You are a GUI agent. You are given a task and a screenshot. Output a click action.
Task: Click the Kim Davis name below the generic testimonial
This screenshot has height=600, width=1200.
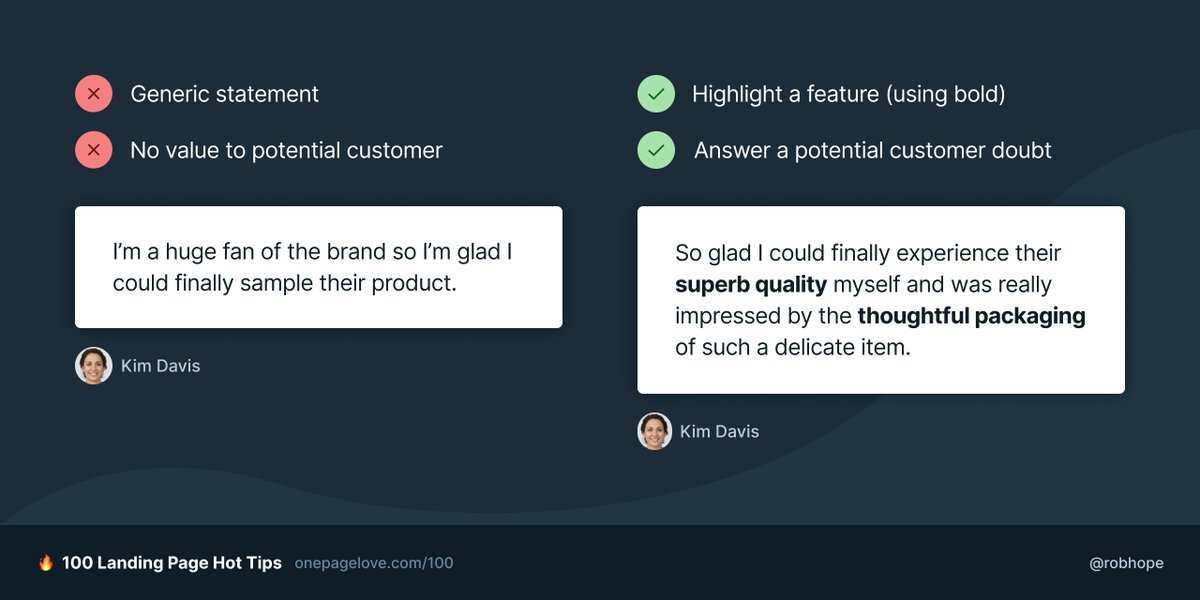coord(161,366)
